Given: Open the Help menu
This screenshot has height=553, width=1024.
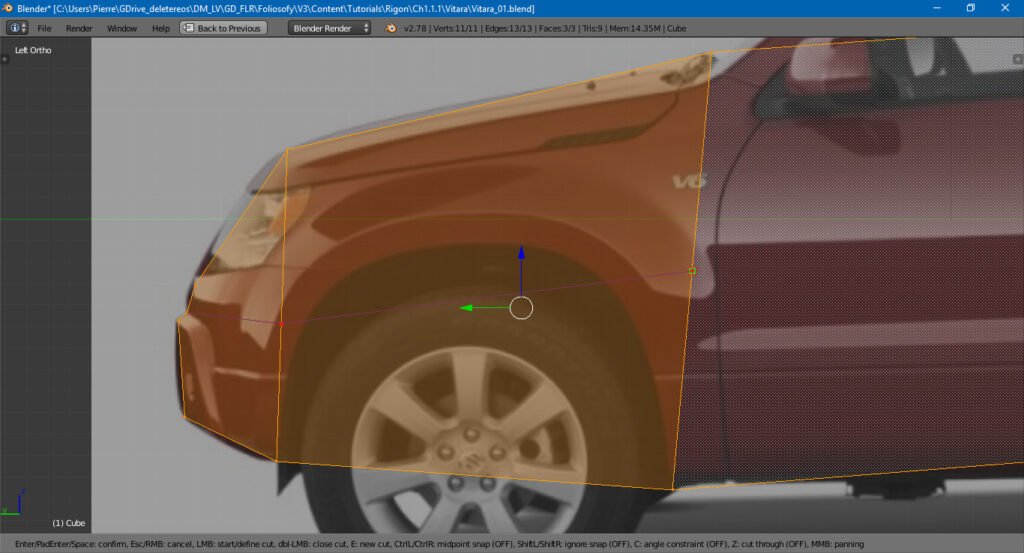Looking at the screenshot, I should click(x=161, y=28).
